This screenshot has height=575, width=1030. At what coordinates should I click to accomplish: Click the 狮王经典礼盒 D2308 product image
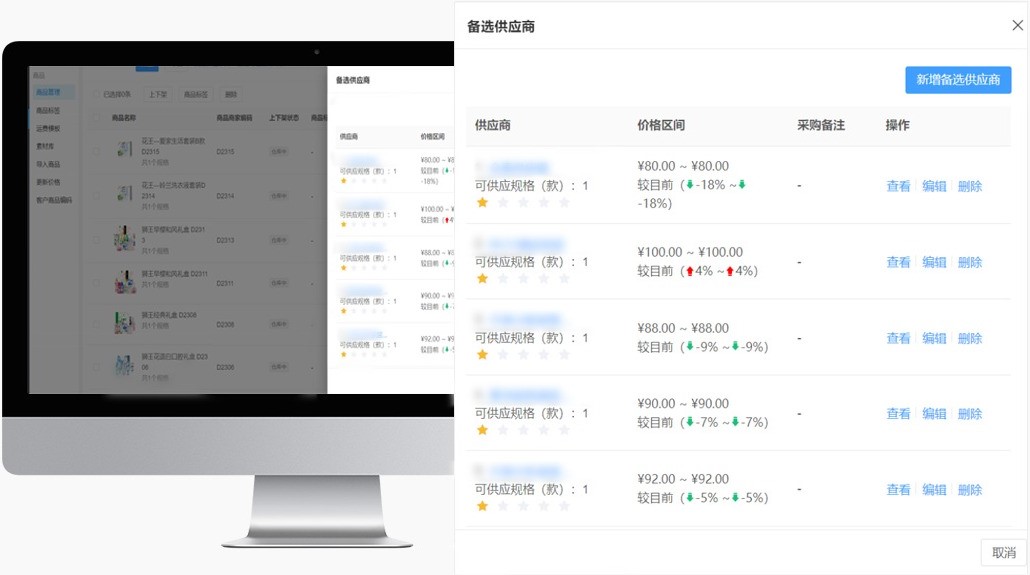tap(125, 323)
